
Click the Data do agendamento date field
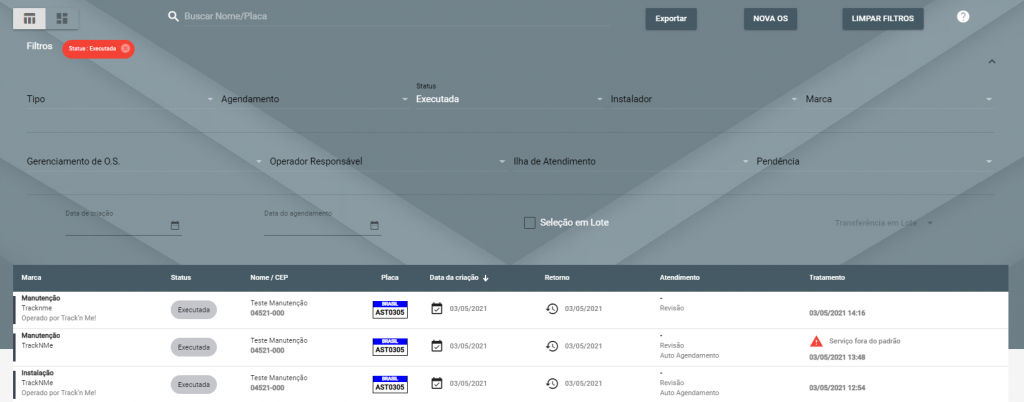coord(323,225)
